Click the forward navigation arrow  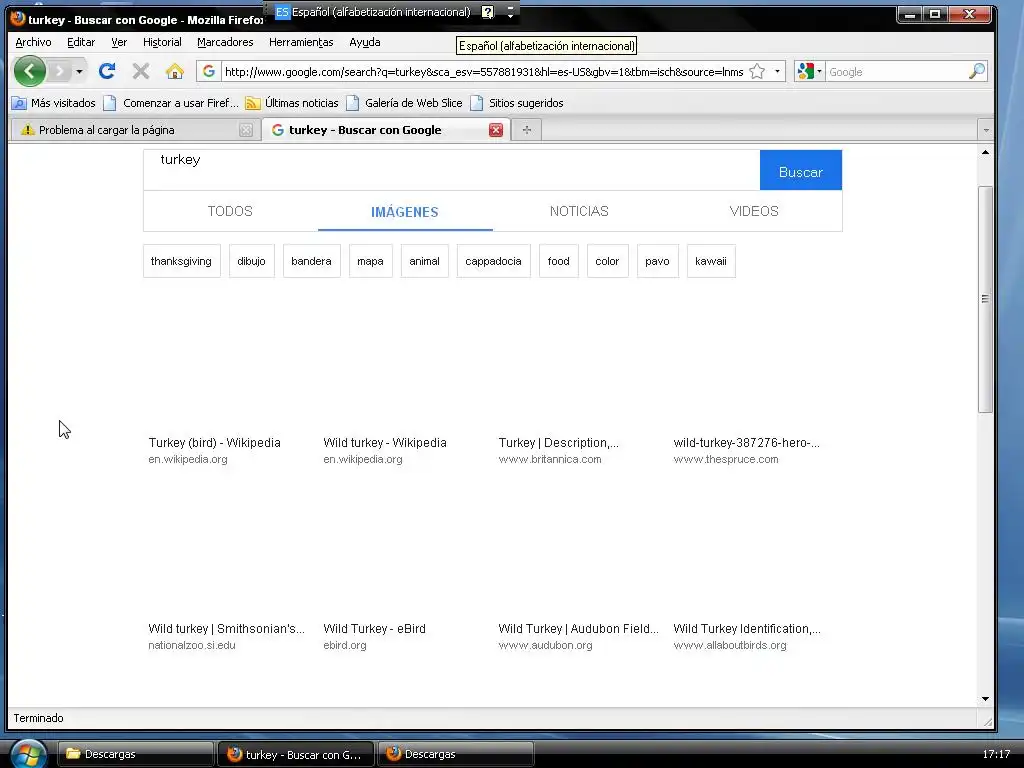point(59,71)
